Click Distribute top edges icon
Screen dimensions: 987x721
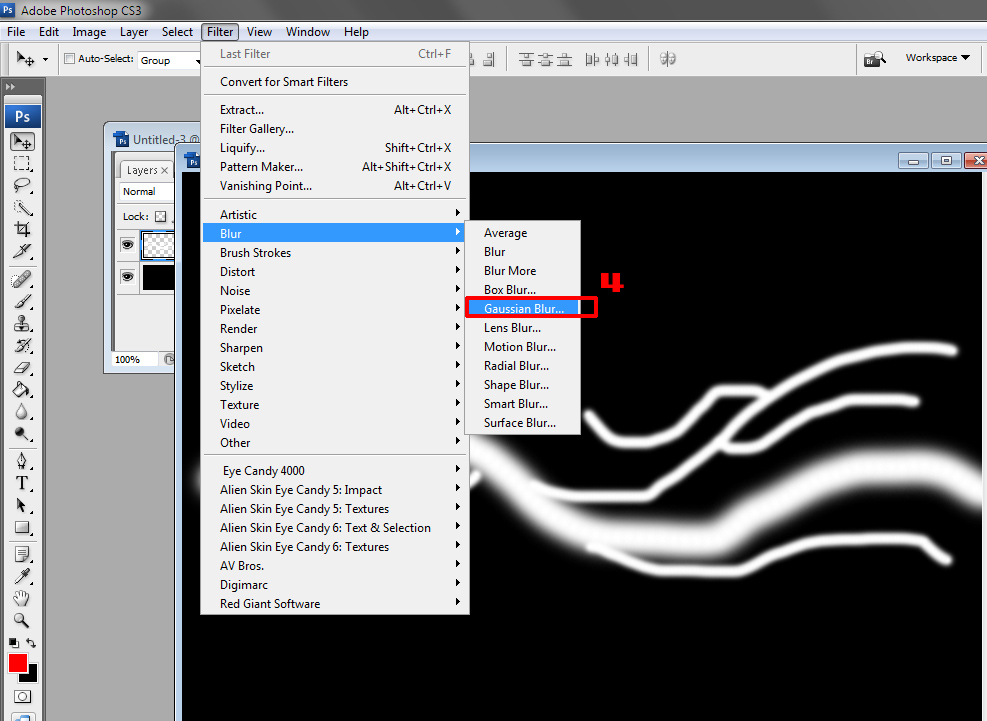pos(526,59)
